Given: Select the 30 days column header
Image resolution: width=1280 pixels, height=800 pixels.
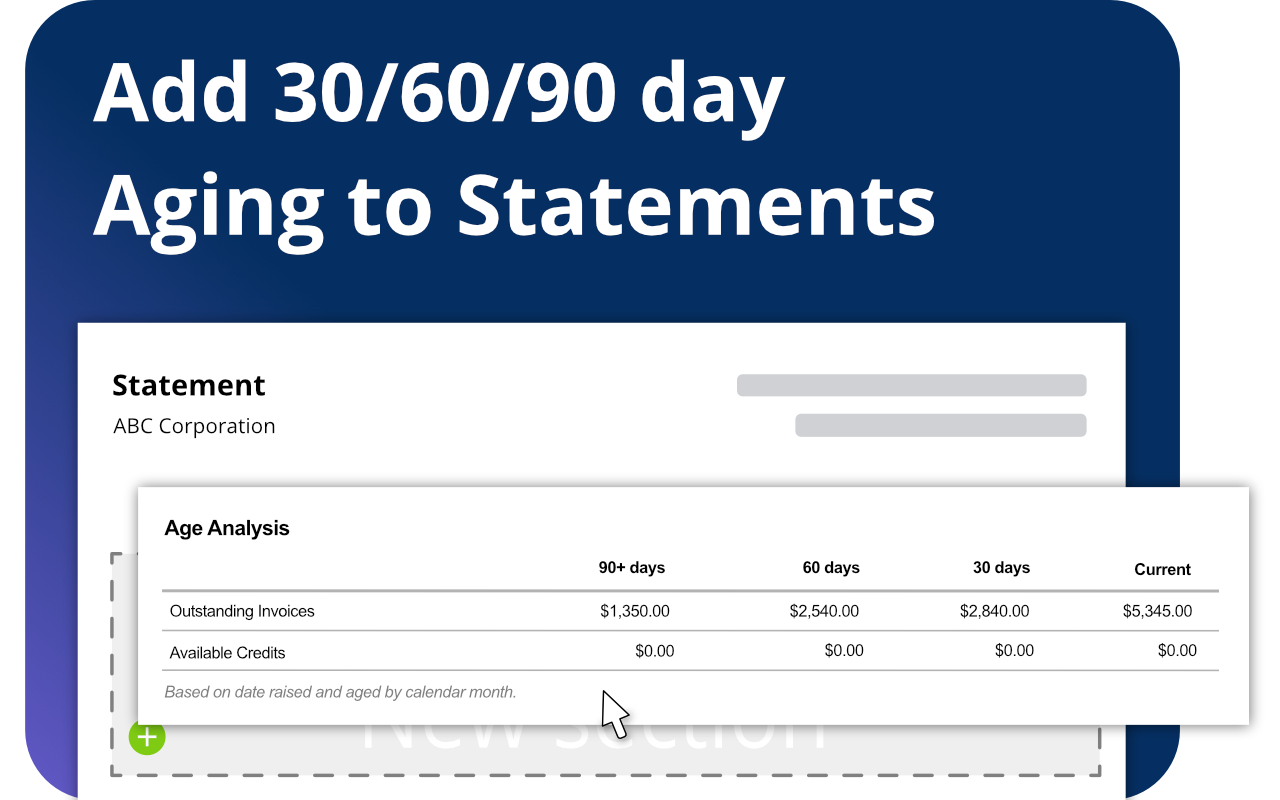Looking at the screenshot, I should [1001, 567].
